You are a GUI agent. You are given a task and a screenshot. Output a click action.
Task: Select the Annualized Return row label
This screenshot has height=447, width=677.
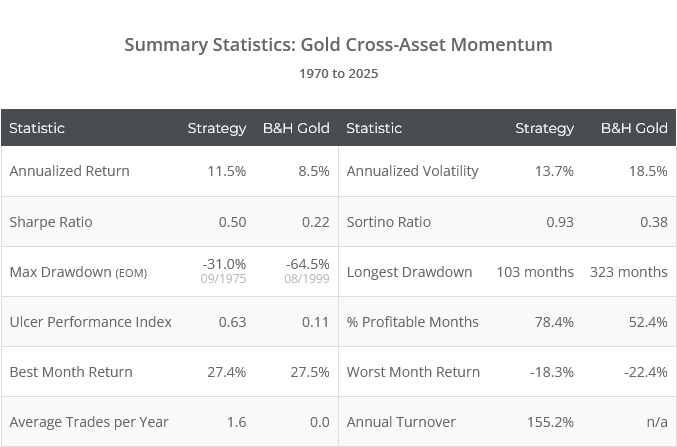point(69,171)
